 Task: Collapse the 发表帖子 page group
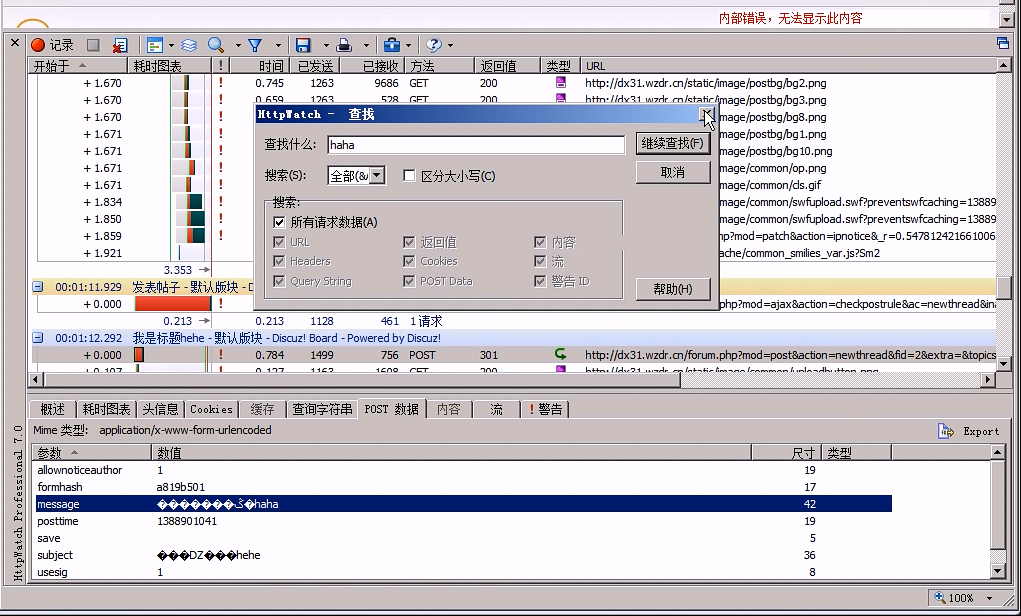[38, 287]
